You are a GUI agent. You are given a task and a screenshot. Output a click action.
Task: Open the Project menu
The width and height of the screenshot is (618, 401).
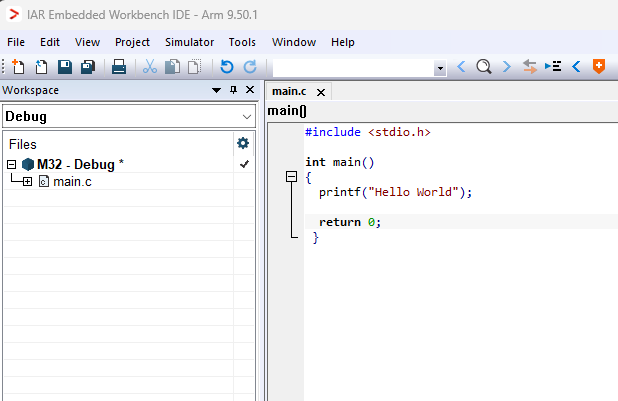pos(132,42)
